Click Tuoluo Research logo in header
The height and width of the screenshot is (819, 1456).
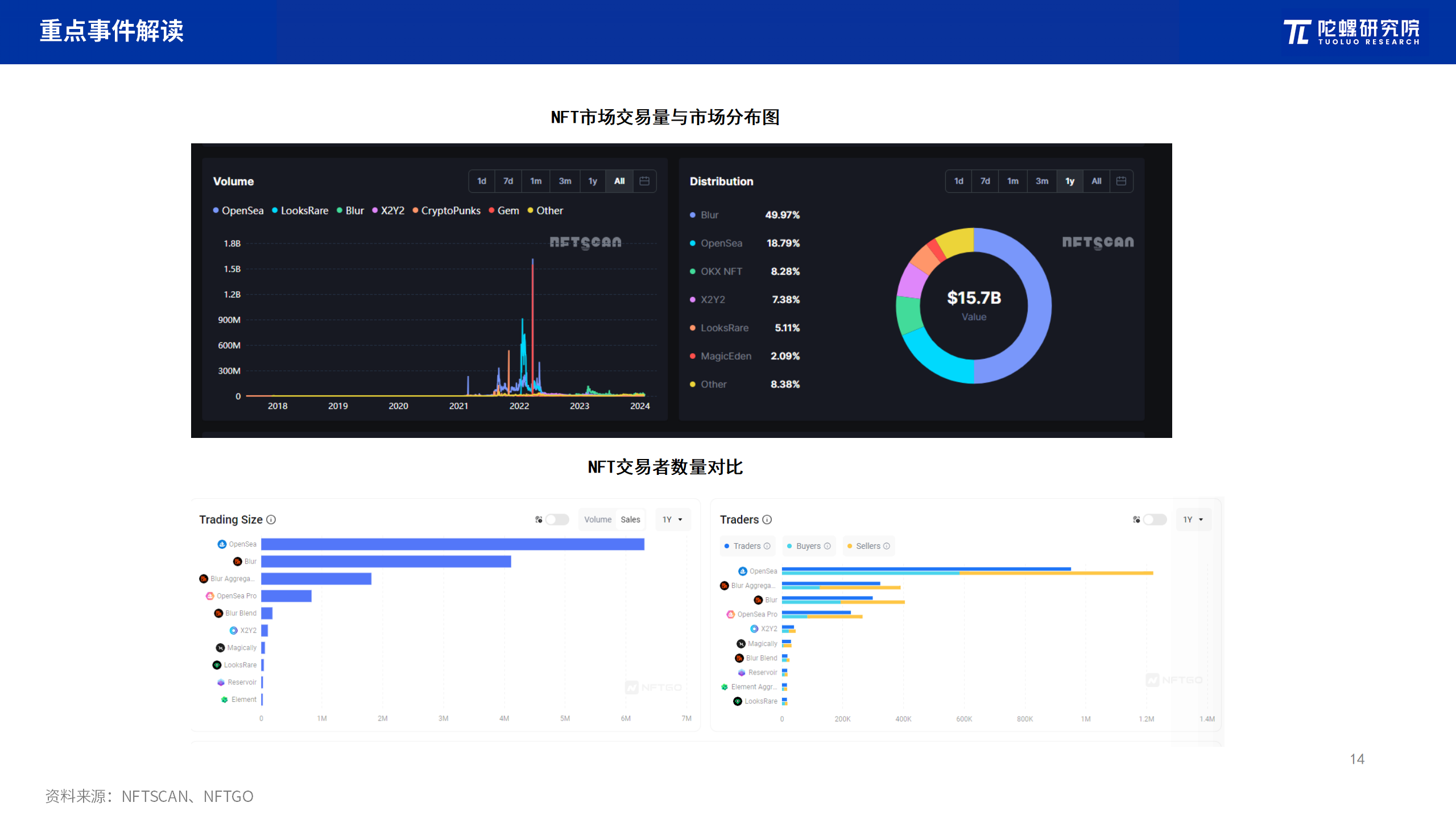click(1351, 32)
